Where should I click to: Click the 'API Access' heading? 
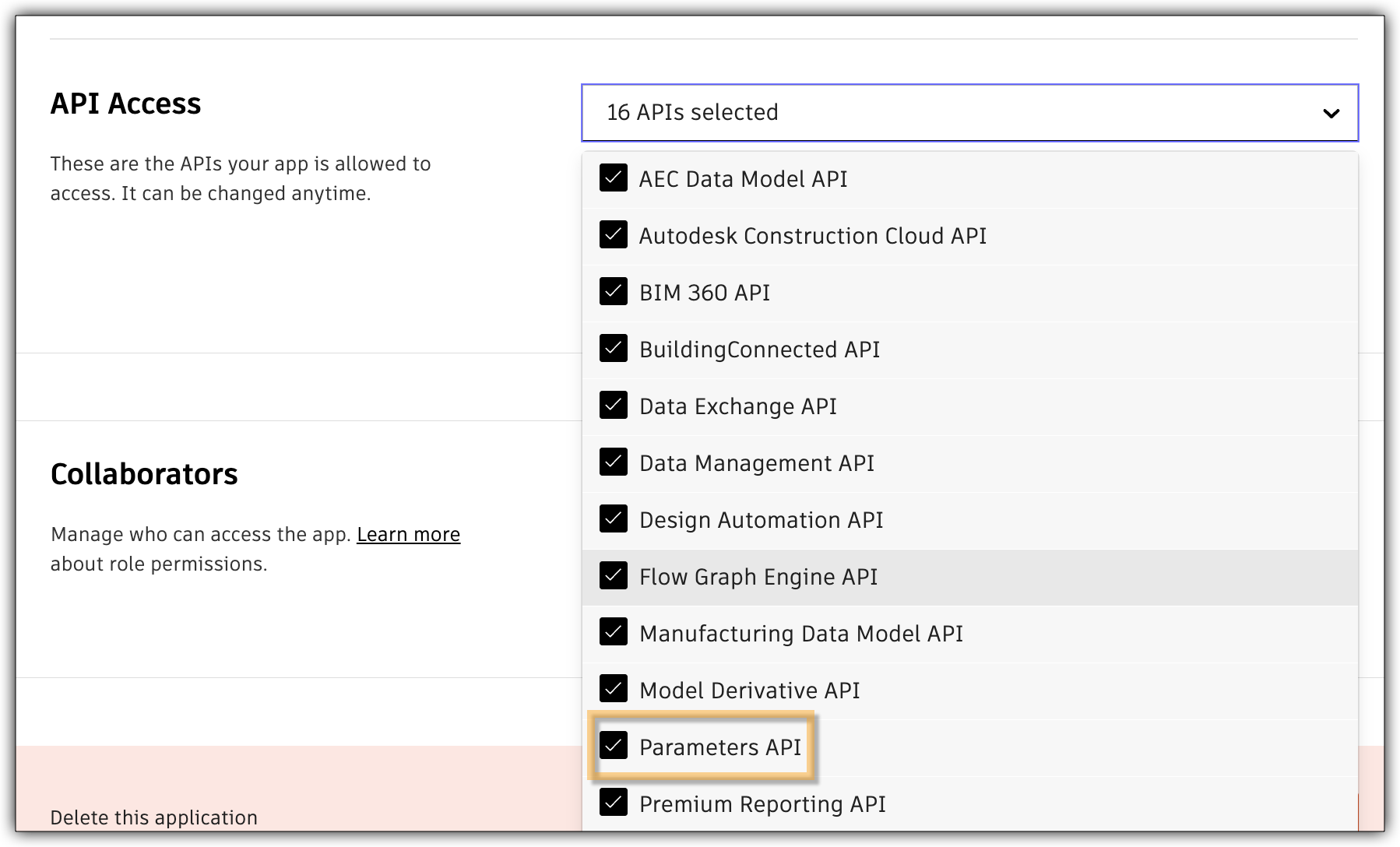pos(126,104)
